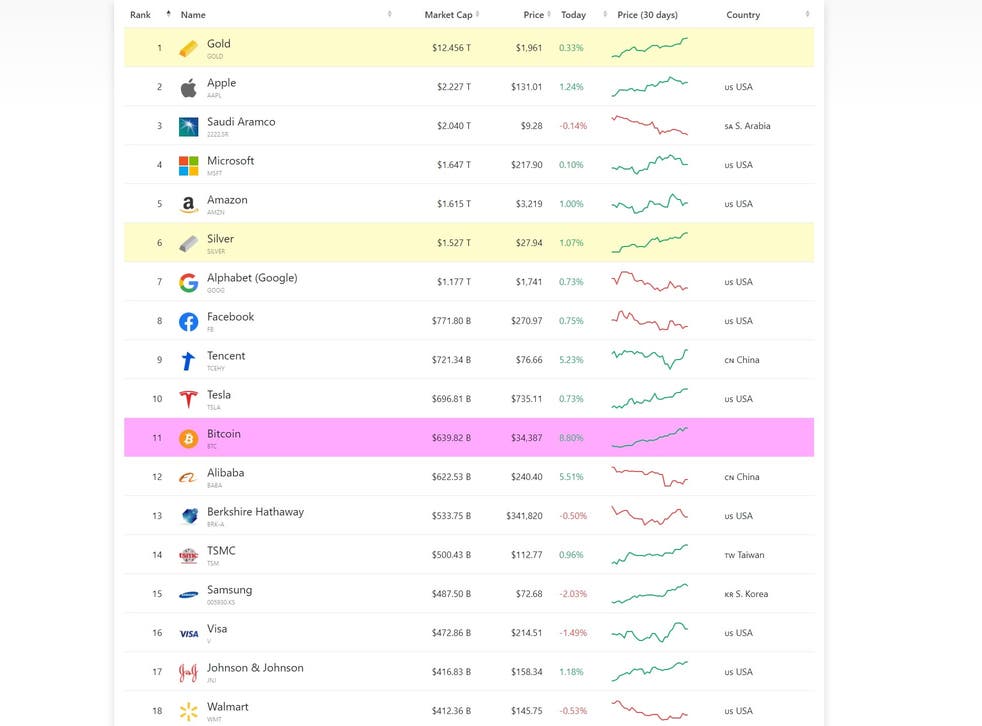Click Bitcoin's price $34,387

coord(527,437)
